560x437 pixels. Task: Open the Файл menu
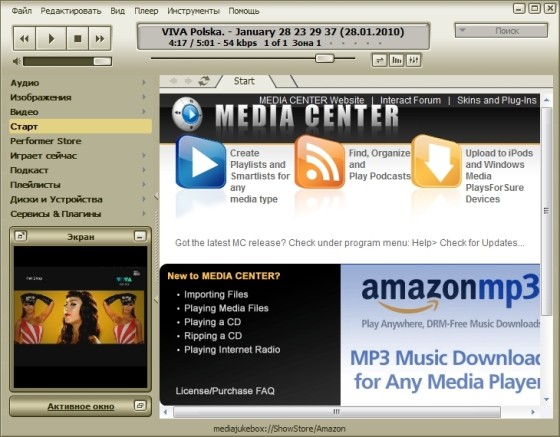[22, 11]
